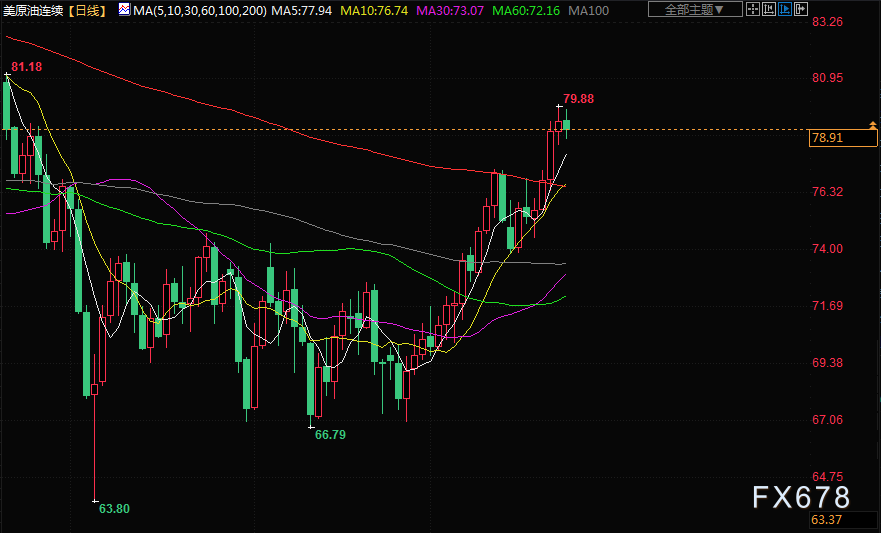Open MA(5,10,30,60,100,200) indicator settings
Viewport: 881px width, 533px height.
[200, 10]
